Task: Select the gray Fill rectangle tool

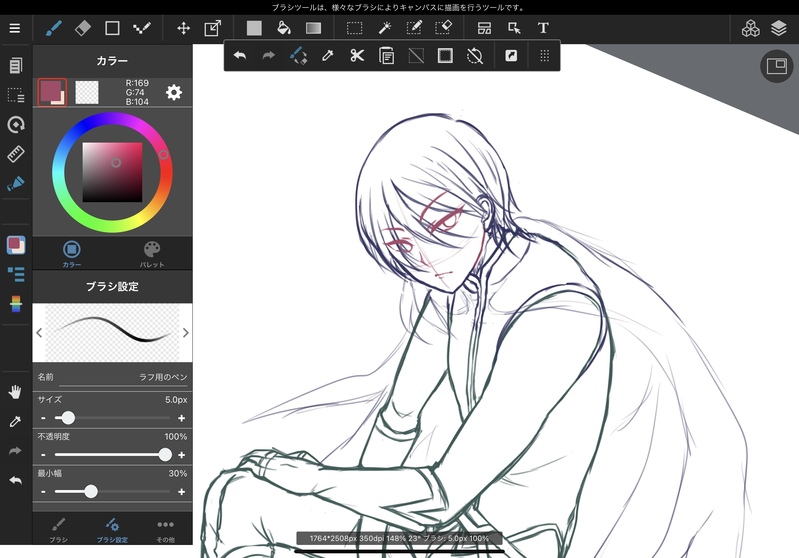Action: click(254, 28)
